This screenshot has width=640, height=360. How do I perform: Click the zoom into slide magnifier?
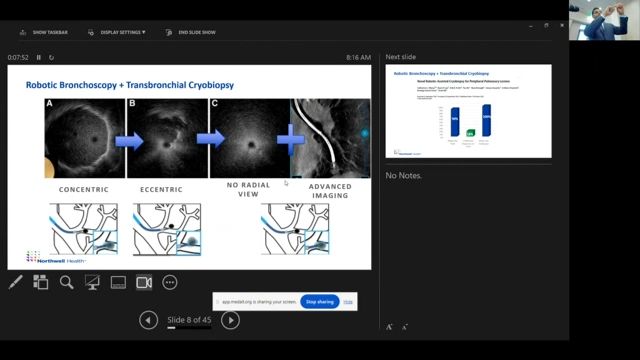(x=67, y=282)
